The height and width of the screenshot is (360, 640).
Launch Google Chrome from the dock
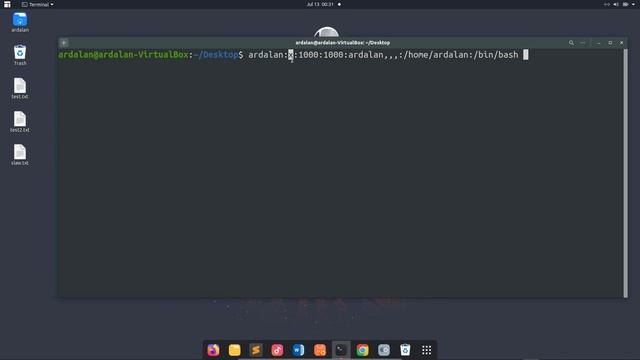tap(362, 350)
